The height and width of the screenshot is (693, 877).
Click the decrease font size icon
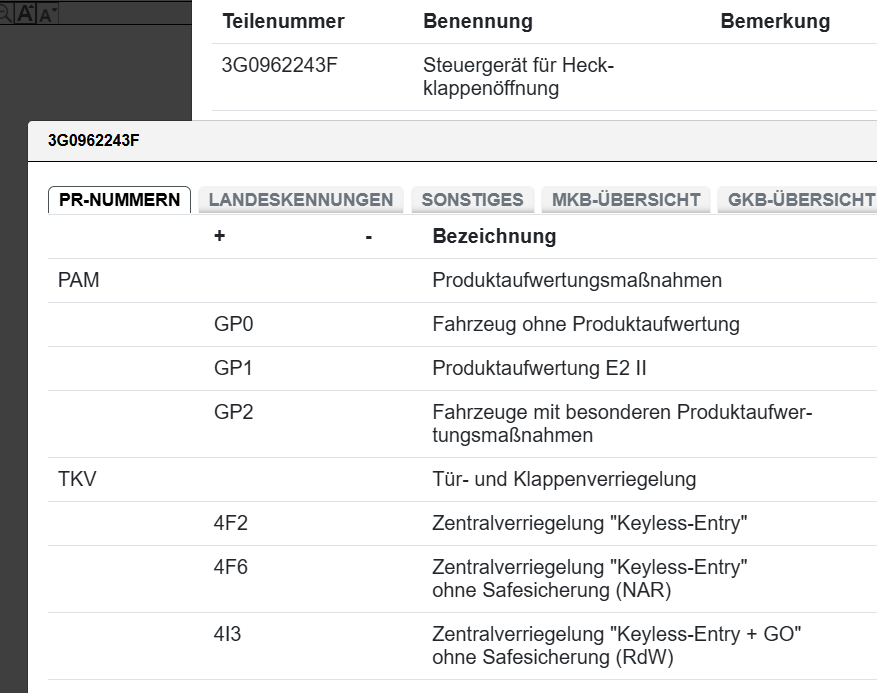47,14
